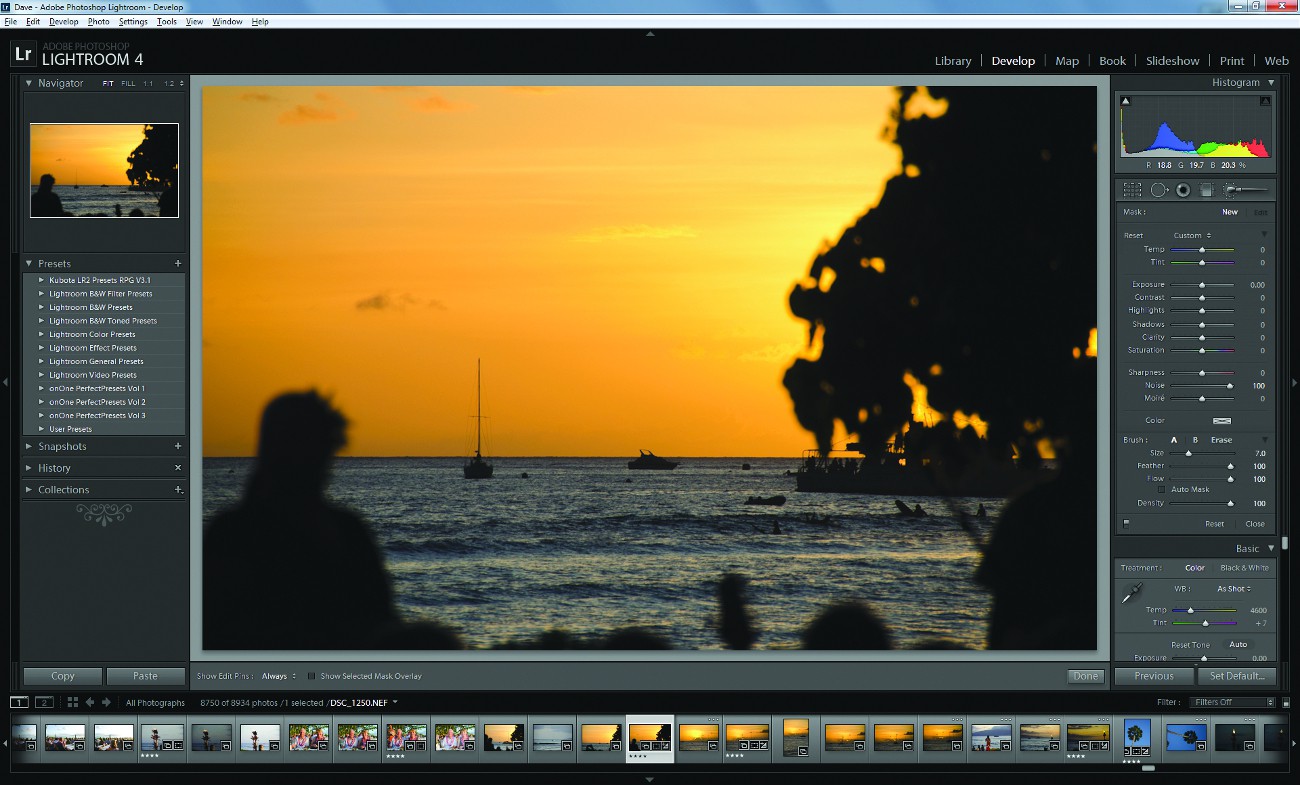1300x785 pixels.
Task: Select the Crop Overlay tool icon
Action: click(1132, 189)
